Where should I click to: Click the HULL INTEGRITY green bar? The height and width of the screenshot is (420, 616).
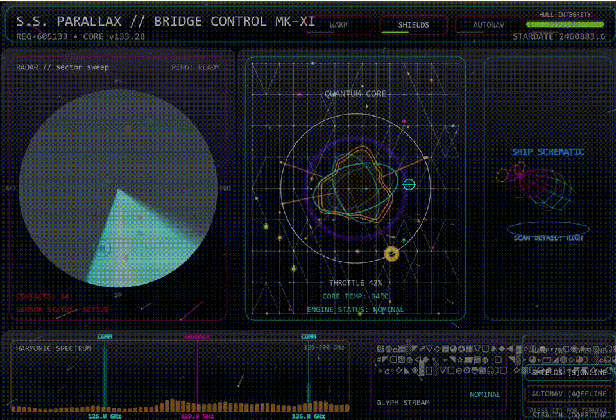pyautogui.click(x=565, y=24)
